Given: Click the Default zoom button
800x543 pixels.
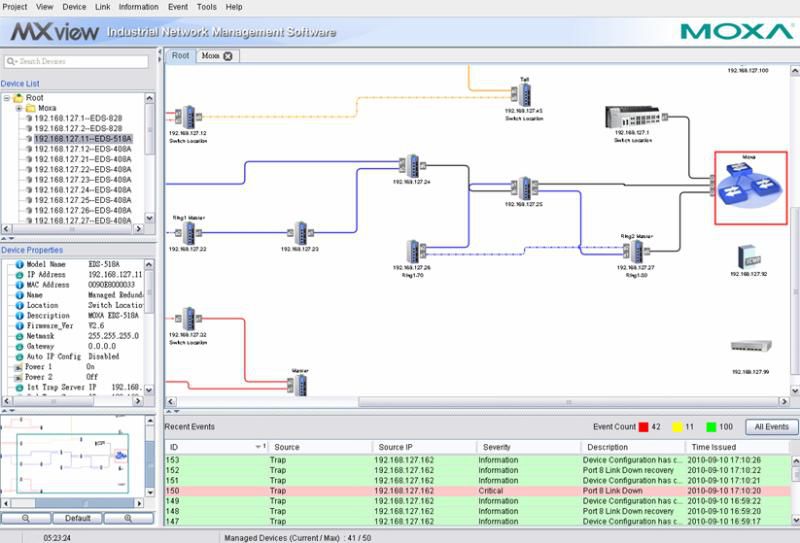Looking at the screenshot, I should pyautogui.click(x=78, y=518).
